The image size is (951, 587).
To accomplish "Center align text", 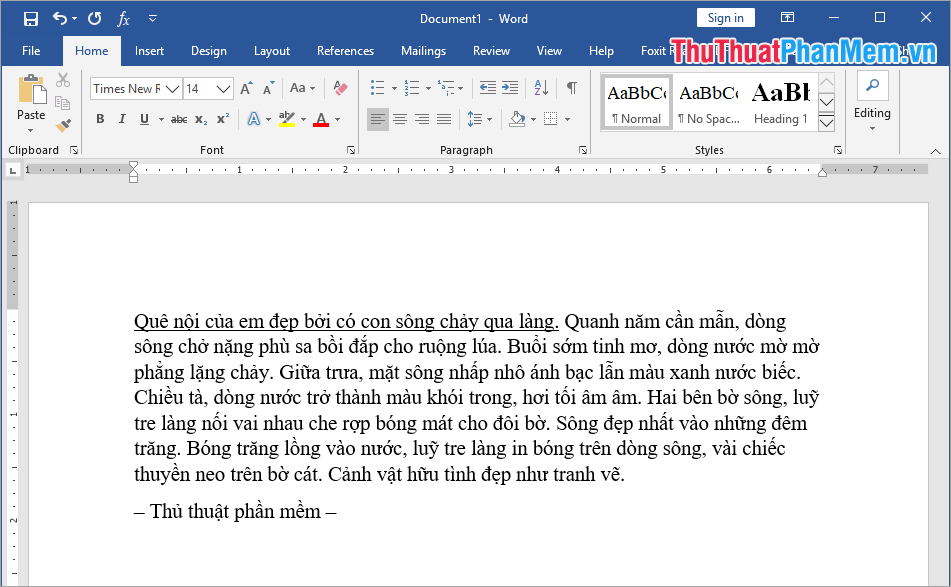I will pyautogui.click(x=400, y=119).
